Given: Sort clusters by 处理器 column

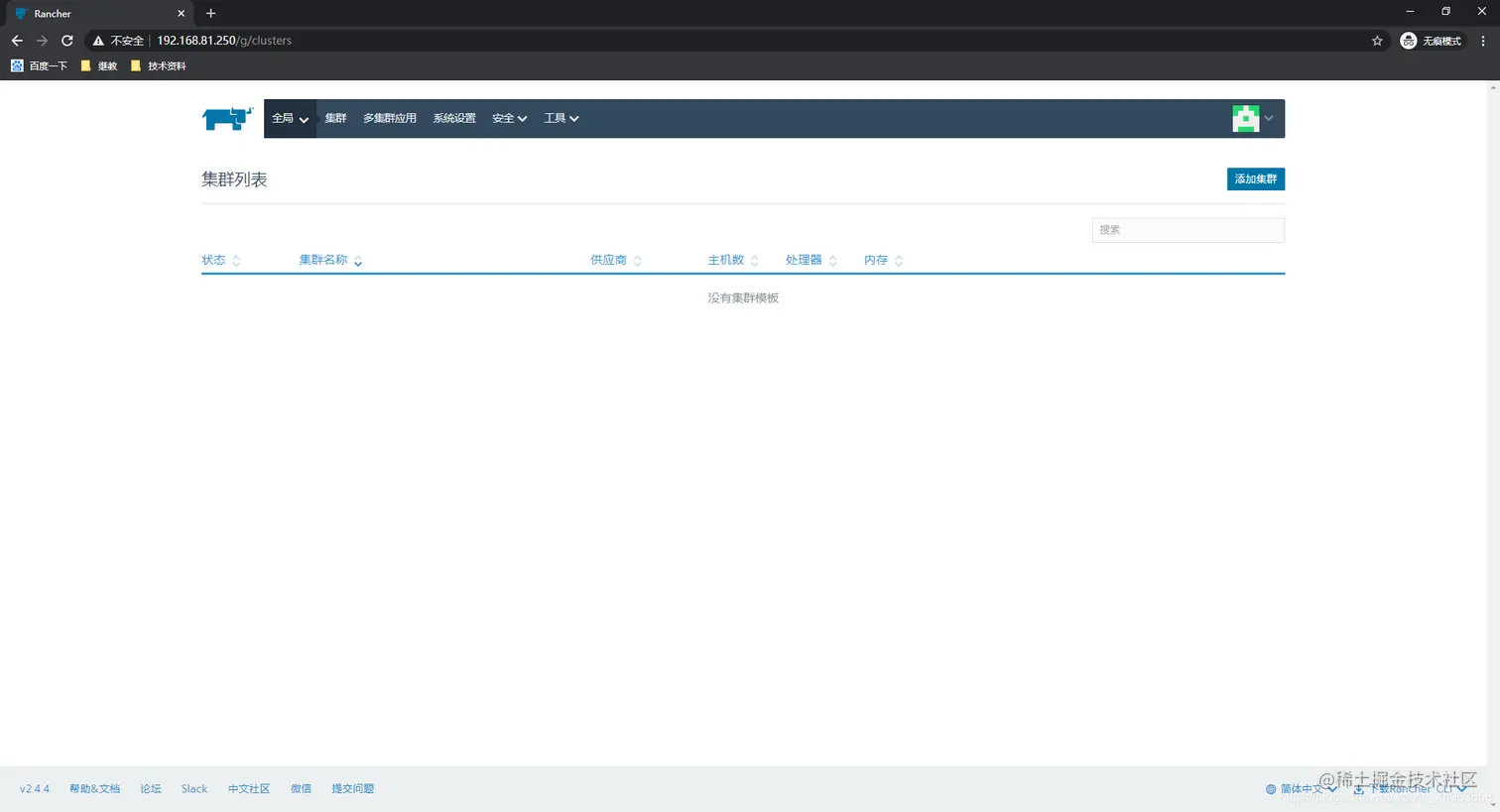Looking at the screenshot, I should click(811, 260).
